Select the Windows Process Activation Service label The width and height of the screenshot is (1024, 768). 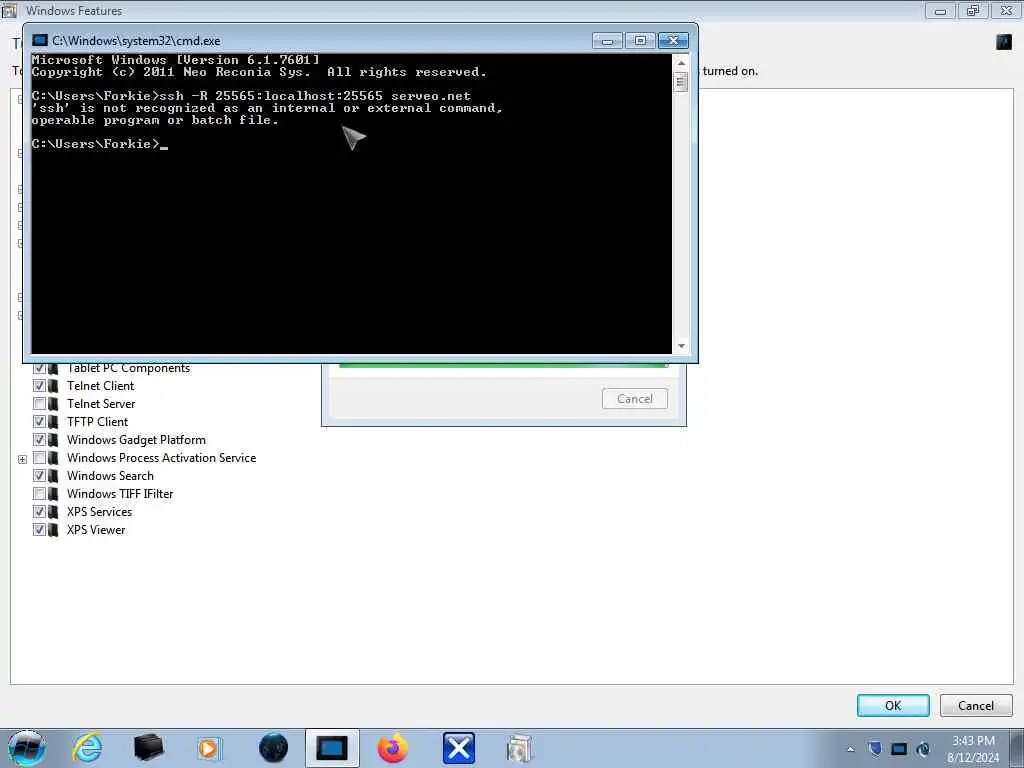(161, 458)
